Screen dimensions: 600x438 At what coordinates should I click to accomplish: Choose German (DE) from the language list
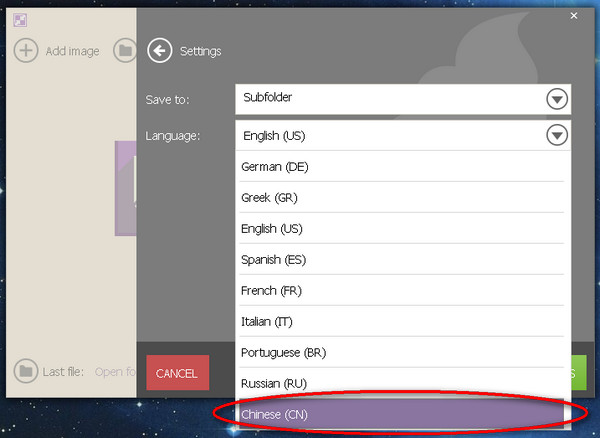pyautogui.click(x=402, y=166)
